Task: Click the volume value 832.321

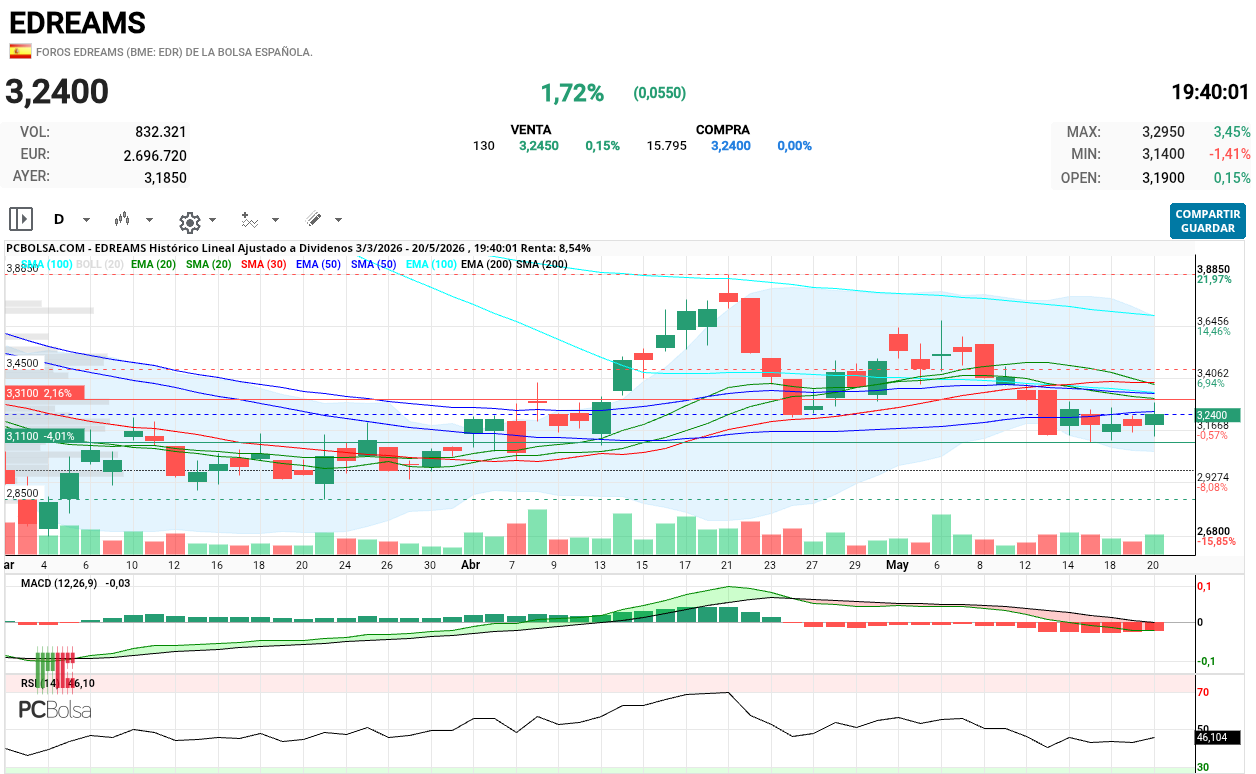Action: coord(161,132)
